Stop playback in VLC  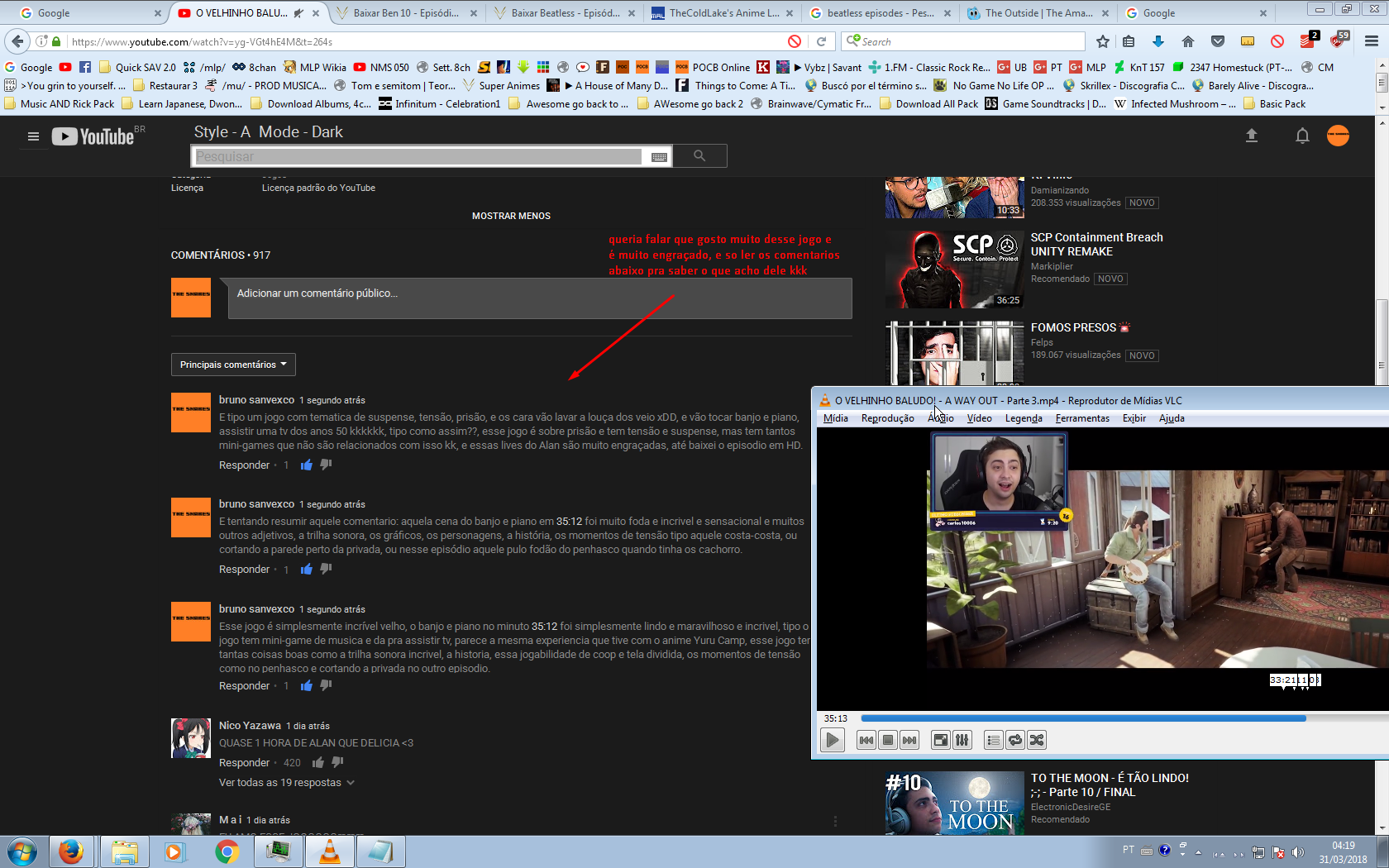tap(888, 740)
